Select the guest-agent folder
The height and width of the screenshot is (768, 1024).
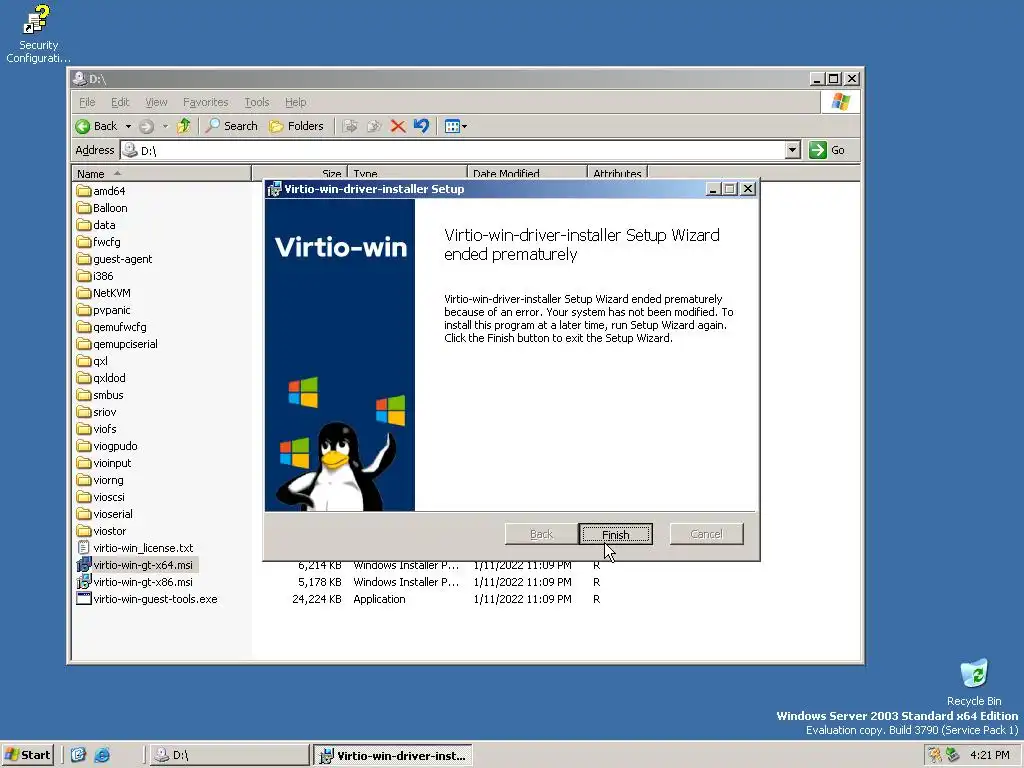point(114,259)
